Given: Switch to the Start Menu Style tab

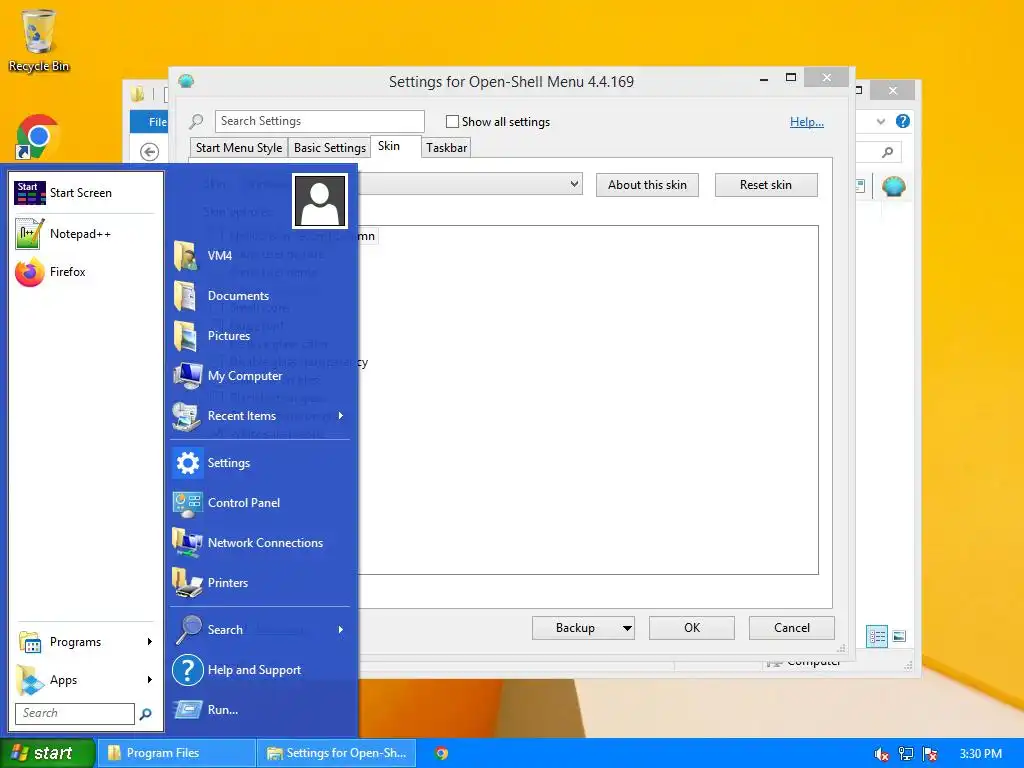Looking at the screenshot, I should 238,148.
